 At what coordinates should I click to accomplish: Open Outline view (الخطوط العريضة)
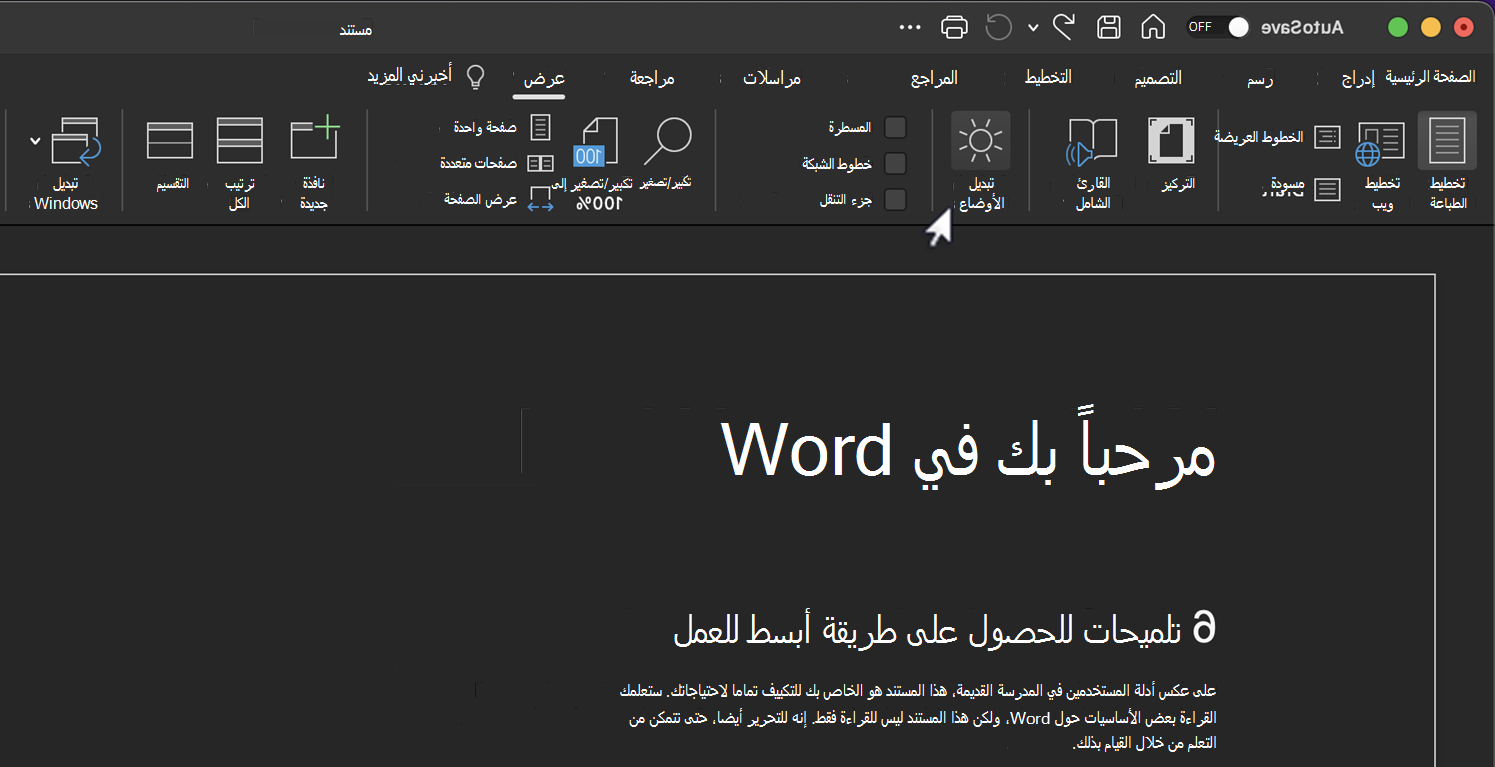click(1278, 137)
